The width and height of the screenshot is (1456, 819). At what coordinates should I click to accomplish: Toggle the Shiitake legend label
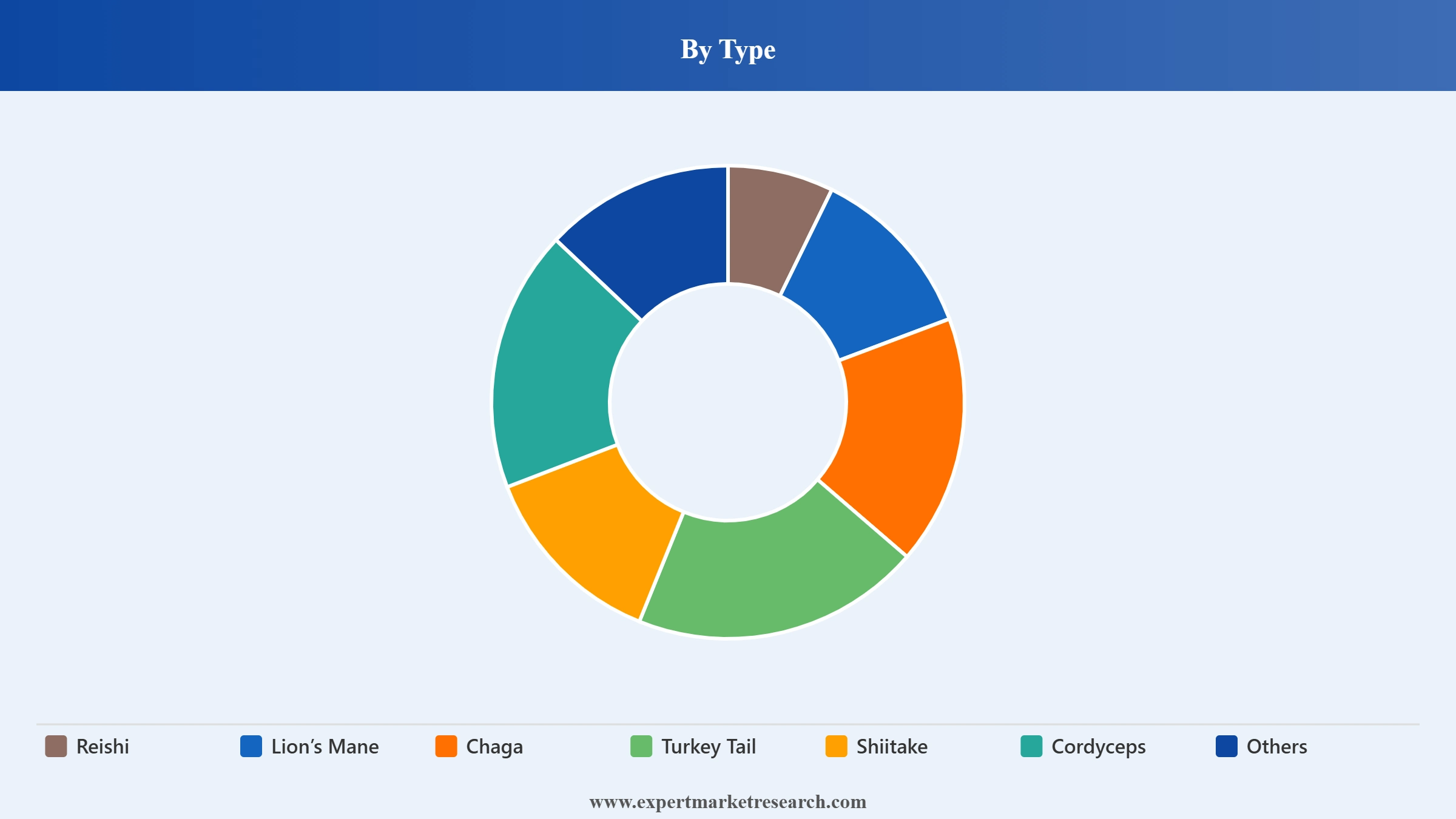click(x=892, y=746)
